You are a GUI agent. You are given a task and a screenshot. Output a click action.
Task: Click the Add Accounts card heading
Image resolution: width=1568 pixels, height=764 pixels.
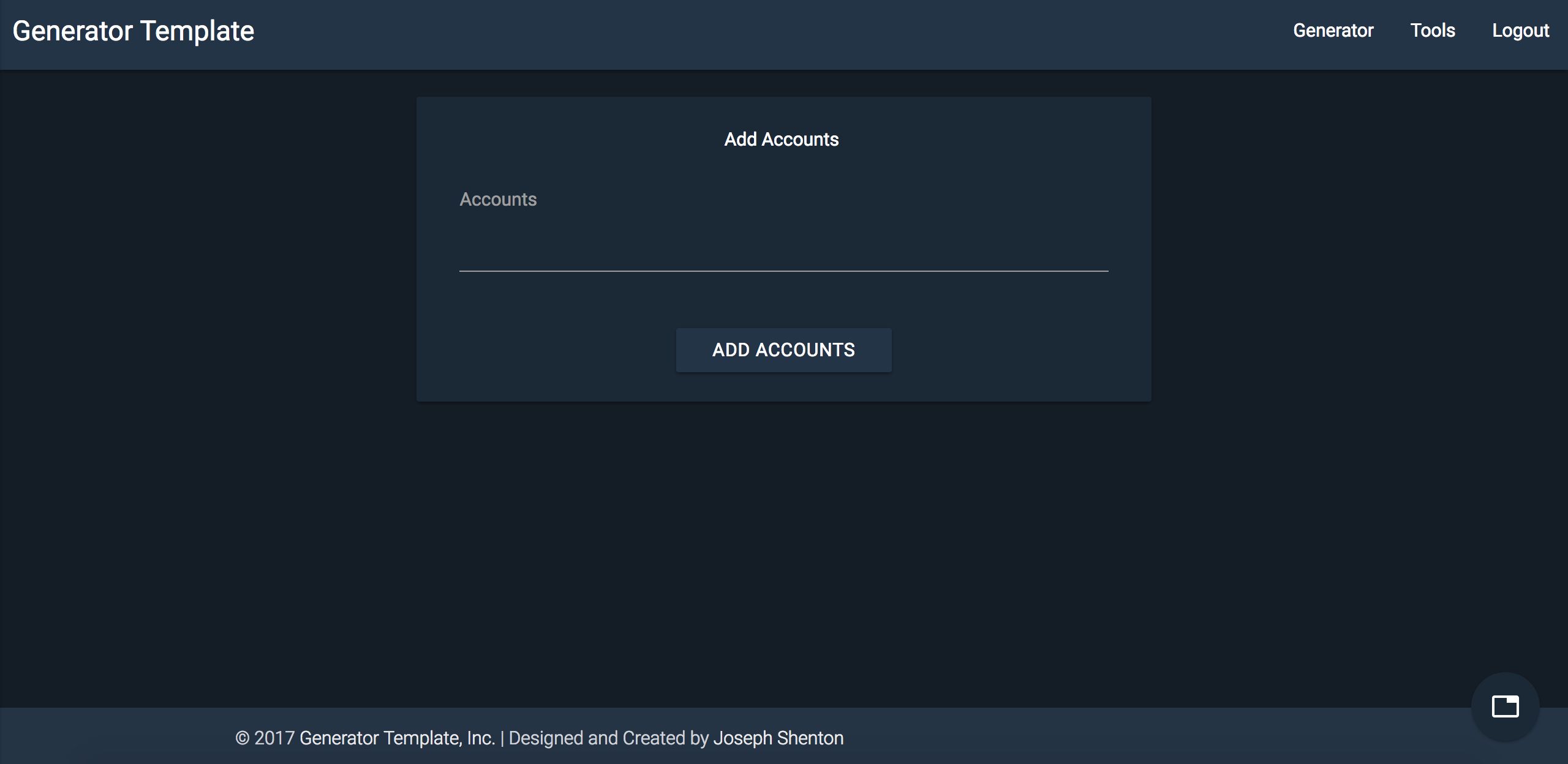point(782,140)
